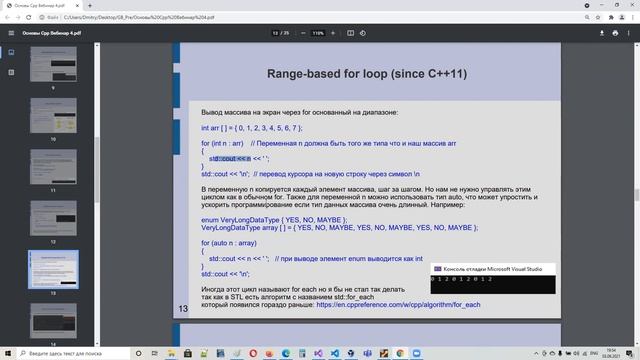Image resolution: width=640 pixels, height=360 pixels.
Task: Open page 14 thumbnail
Action: coord(53,321)
